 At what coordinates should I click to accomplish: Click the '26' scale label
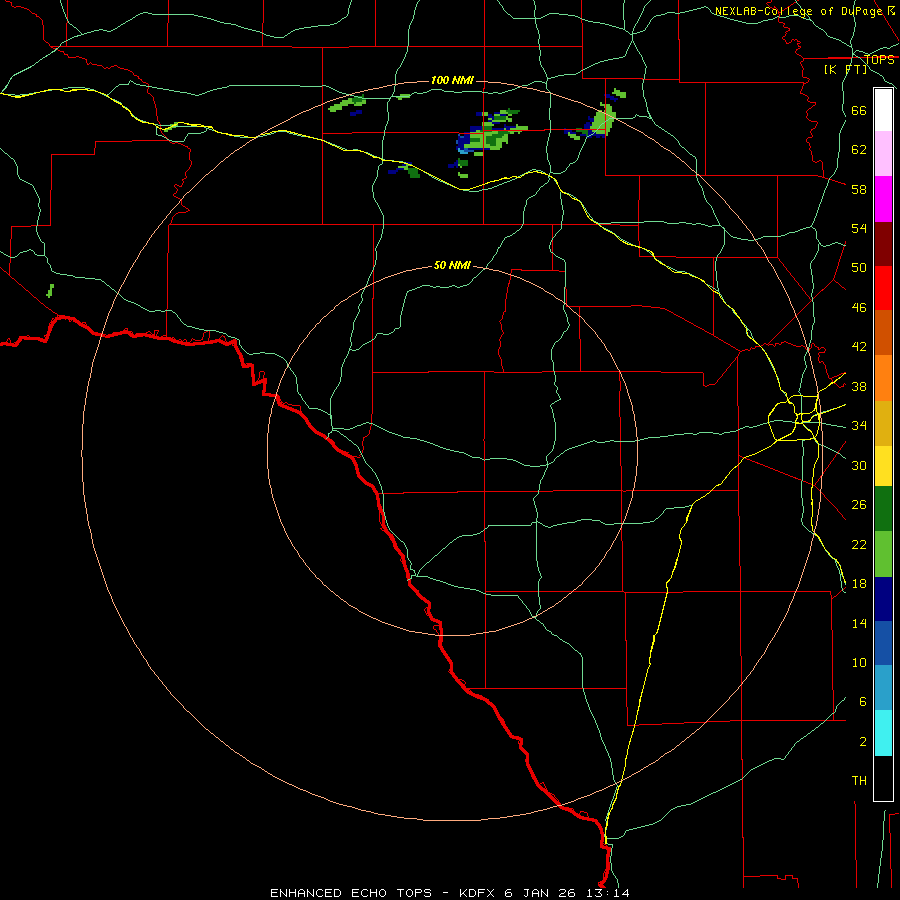coord(859,505)
